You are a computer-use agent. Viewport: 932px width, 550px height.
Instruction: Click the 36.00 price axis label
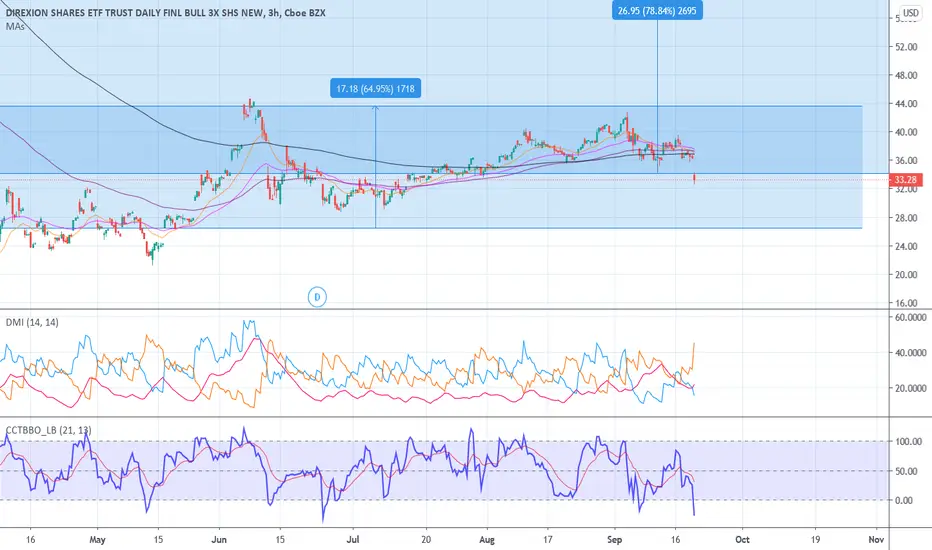(906, 161)
